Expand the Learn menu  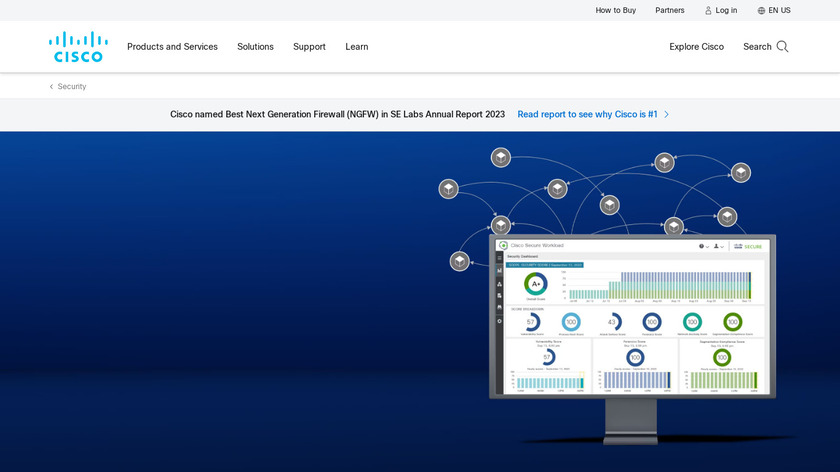[357, 46]
